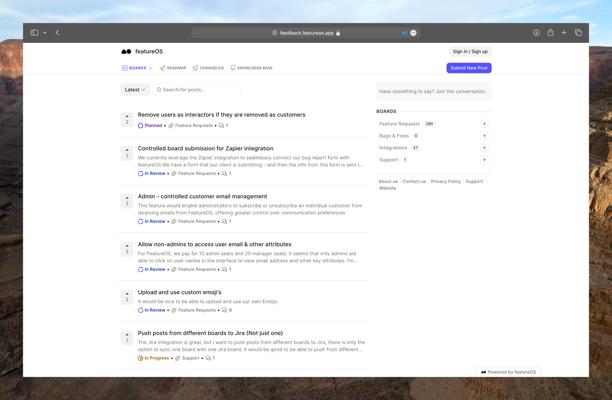Click the plus icon next to Integrations board
This screenshot has height=400, width=612.
[x=484, y=148]
